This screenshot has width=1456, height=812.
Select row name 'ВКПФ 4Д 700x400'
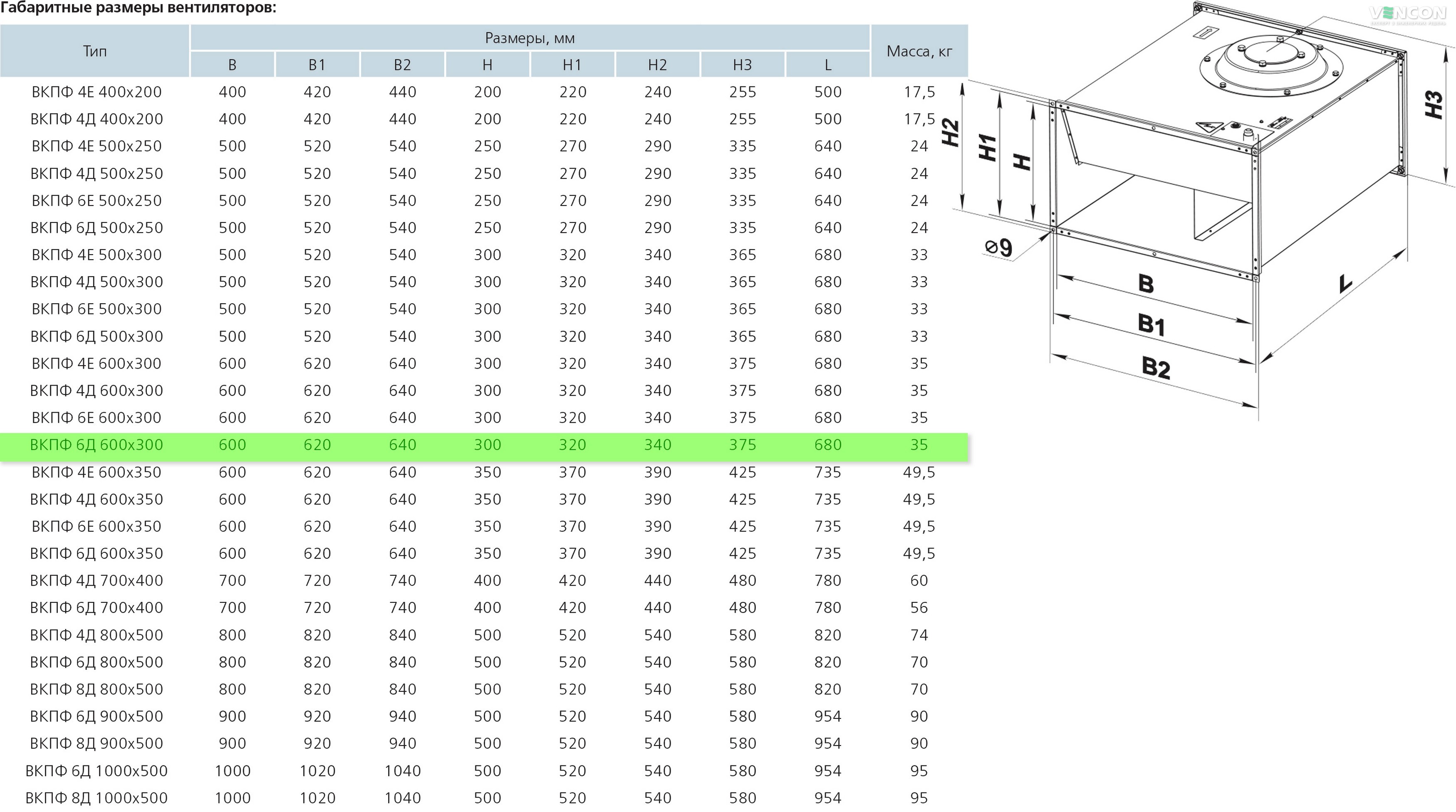point(96,580)
